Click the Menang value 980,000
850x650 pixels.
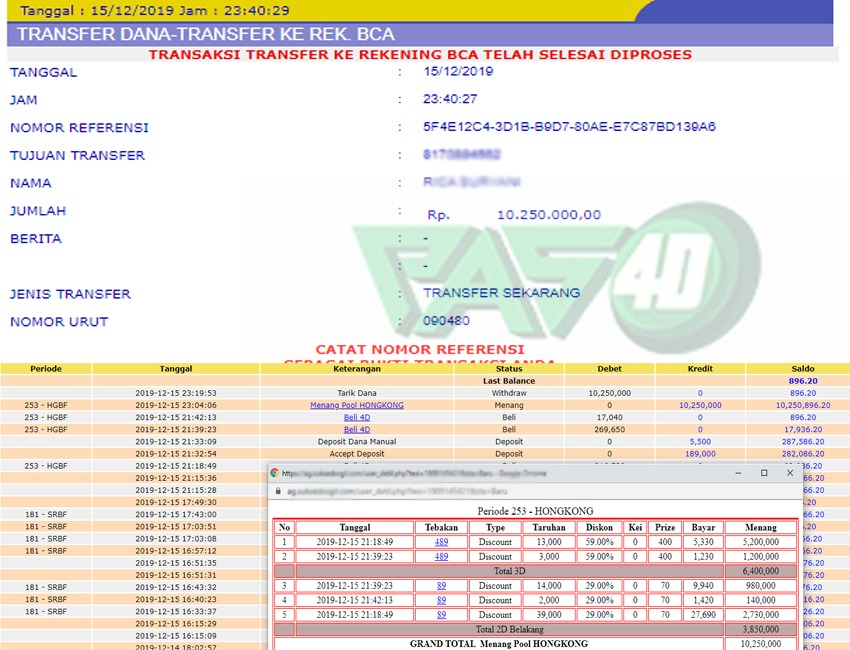pos(761,585)
